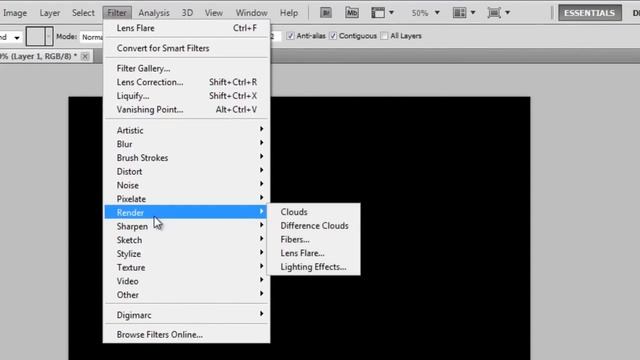The width and height of the screenshot is (640, 360).
Task: Open the Sketch submenu
Action: (x=186, y=240)
